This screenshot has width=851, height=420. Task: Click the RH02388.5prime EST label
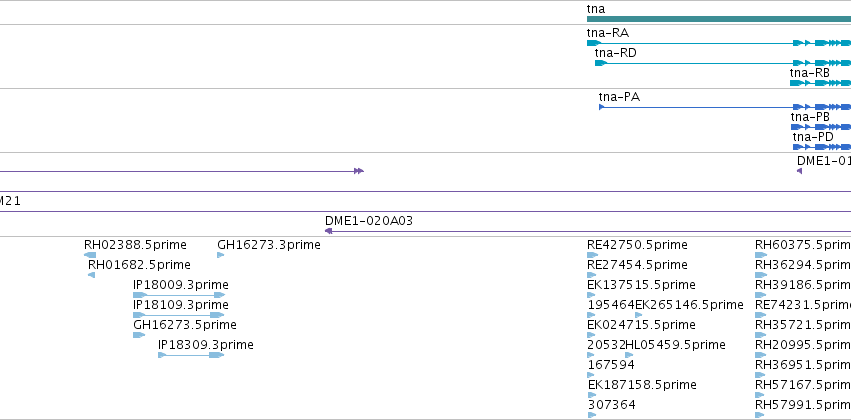(x=135, y=245)
